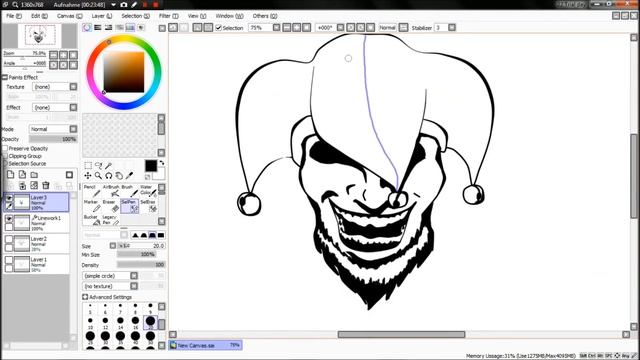Select the Legacy Pen tool
Screen dimensions: 640x360
tap(111, 220)
